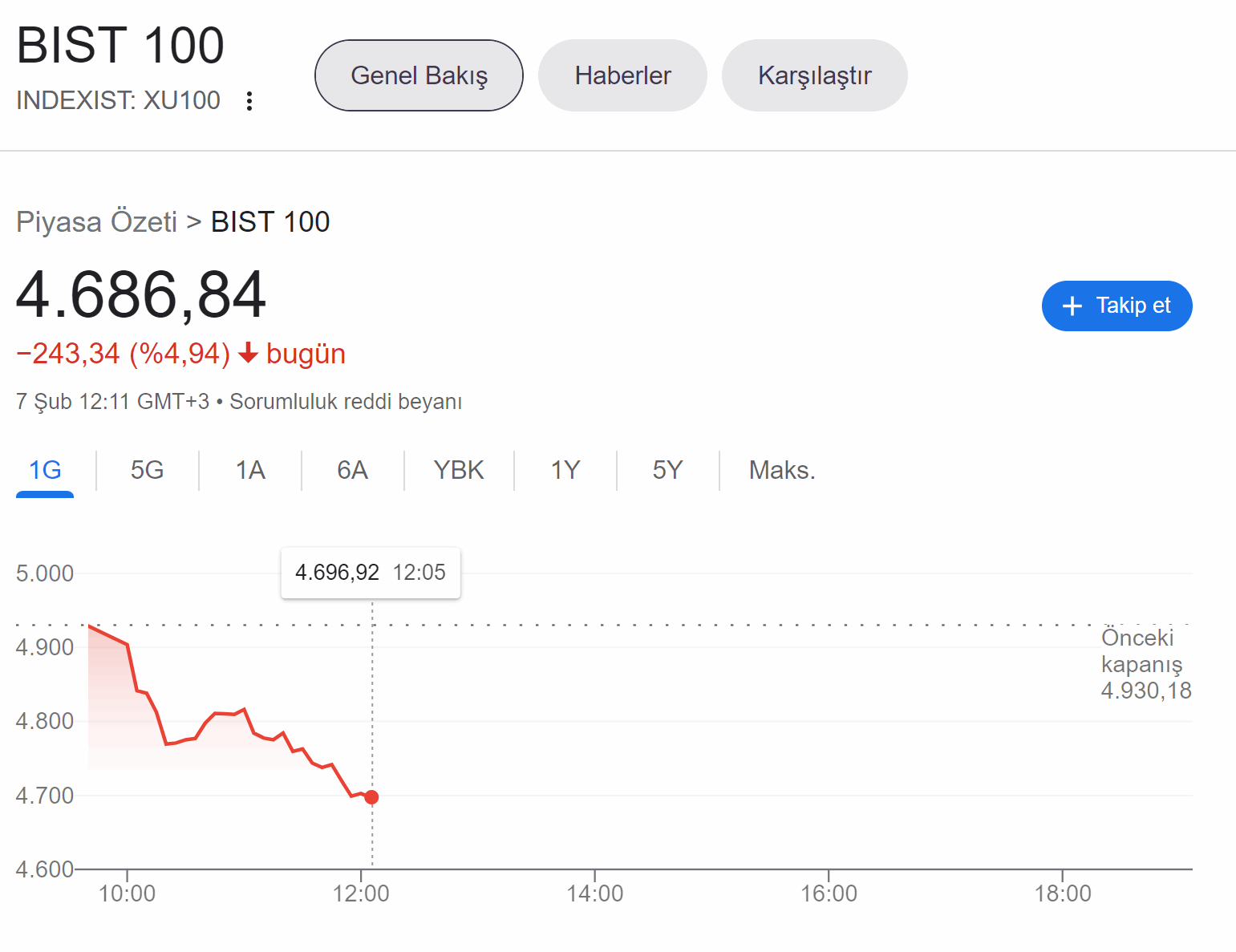Switch to 5Y chart range
This screenshot has width=1236, height=952.
(667, 470)
